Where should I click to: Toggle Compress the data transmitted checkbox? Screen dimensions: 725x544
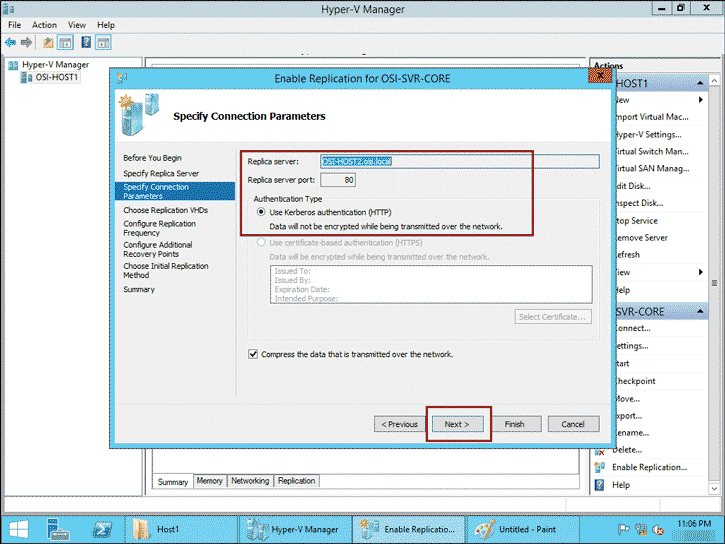tap(253, 355)
